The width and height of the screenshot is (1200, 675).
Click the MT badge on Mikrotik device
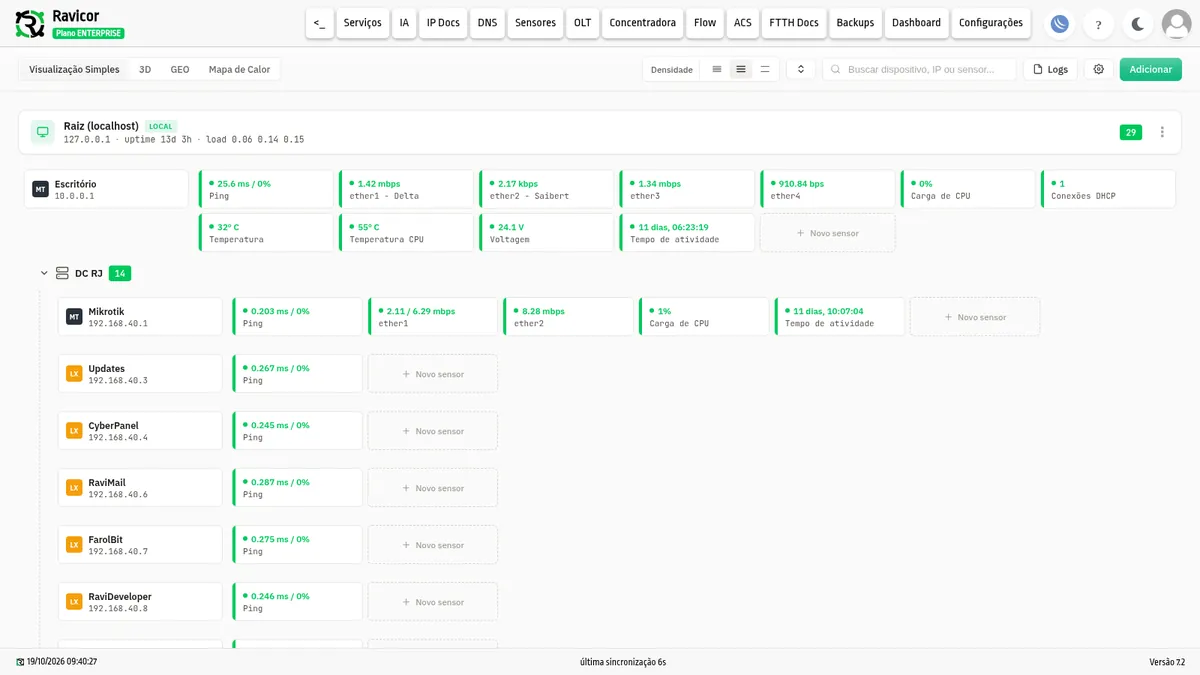[74, 316]
